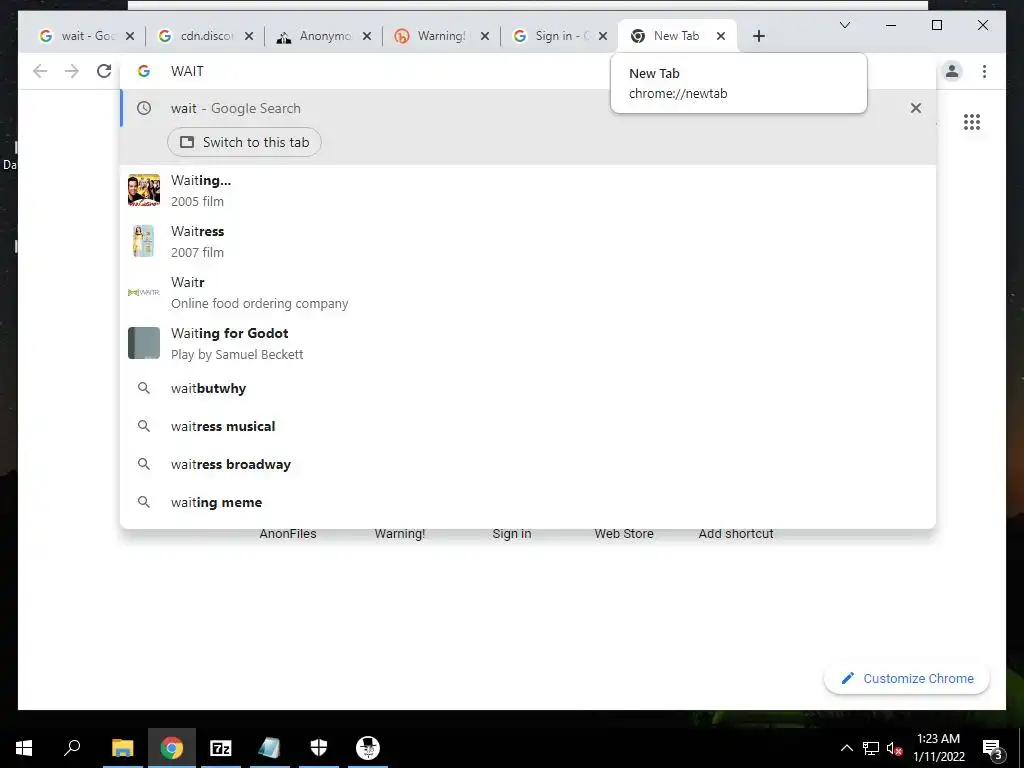
Task: Reload the current page
Action: [x=104, y=71]
